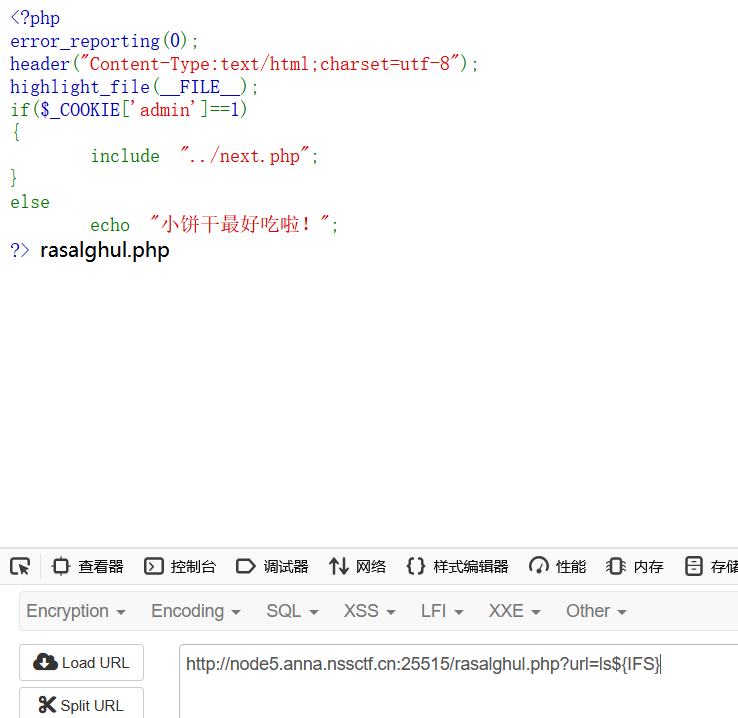738x718 pixels.
Task: Open the 样式编辑器 style editor tab
Action: pyautogui.click(x=457, y=566)
